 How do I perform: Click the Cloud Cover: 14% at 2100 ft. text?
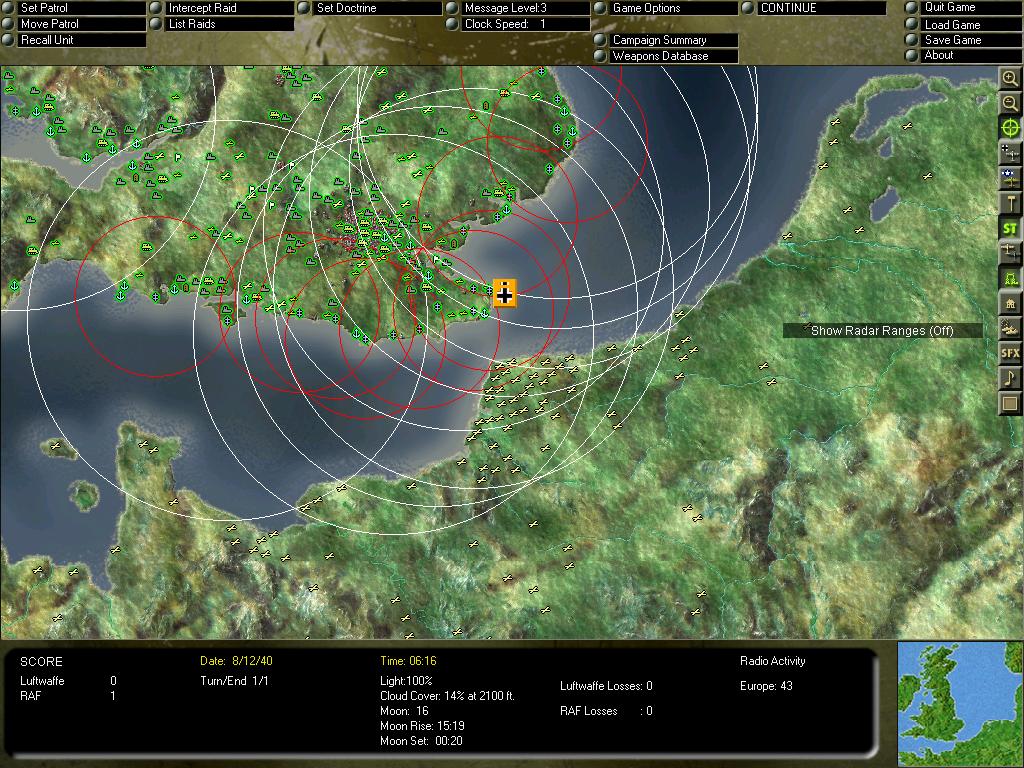pos(447,696)
